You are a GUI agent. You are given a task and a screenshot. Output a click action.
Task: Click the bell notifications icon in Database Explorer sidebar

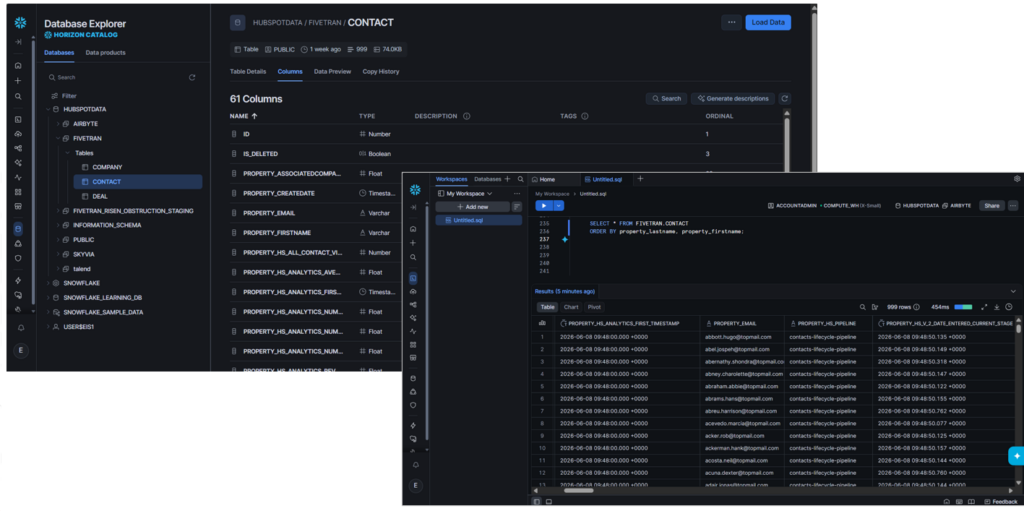click(x=20, y=327)
